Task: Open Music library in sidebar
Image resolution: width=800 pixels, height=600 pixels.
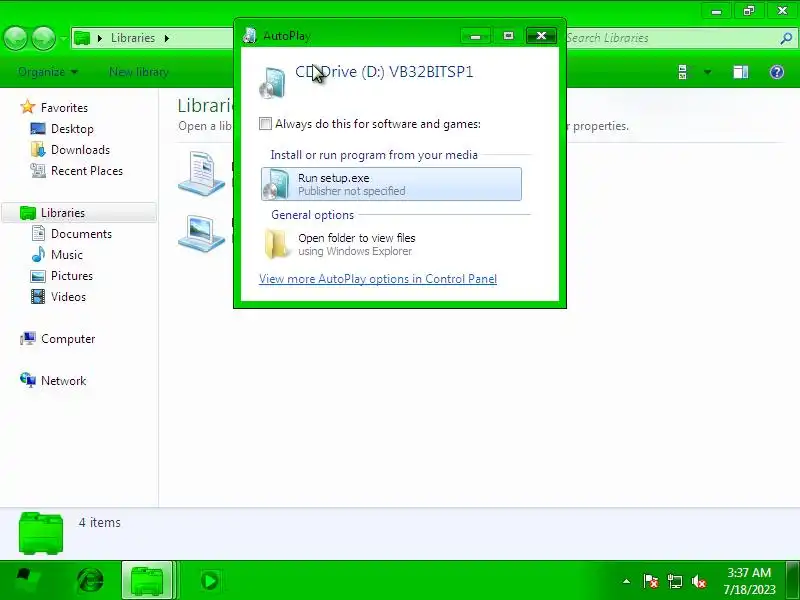Action: [x=67, y=255]
